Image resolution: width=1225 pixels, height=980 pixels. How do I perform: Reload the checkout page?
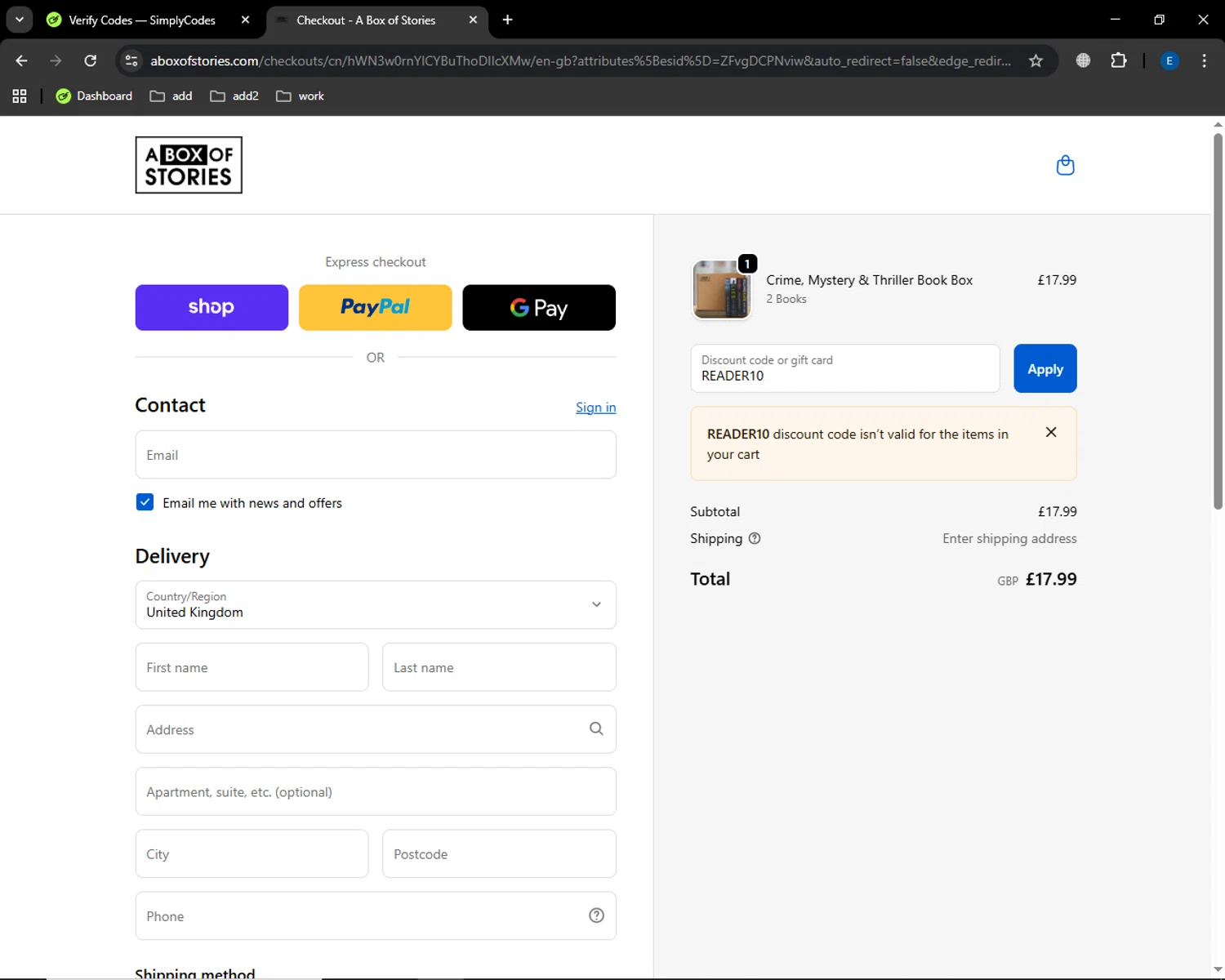pos(91,60)
